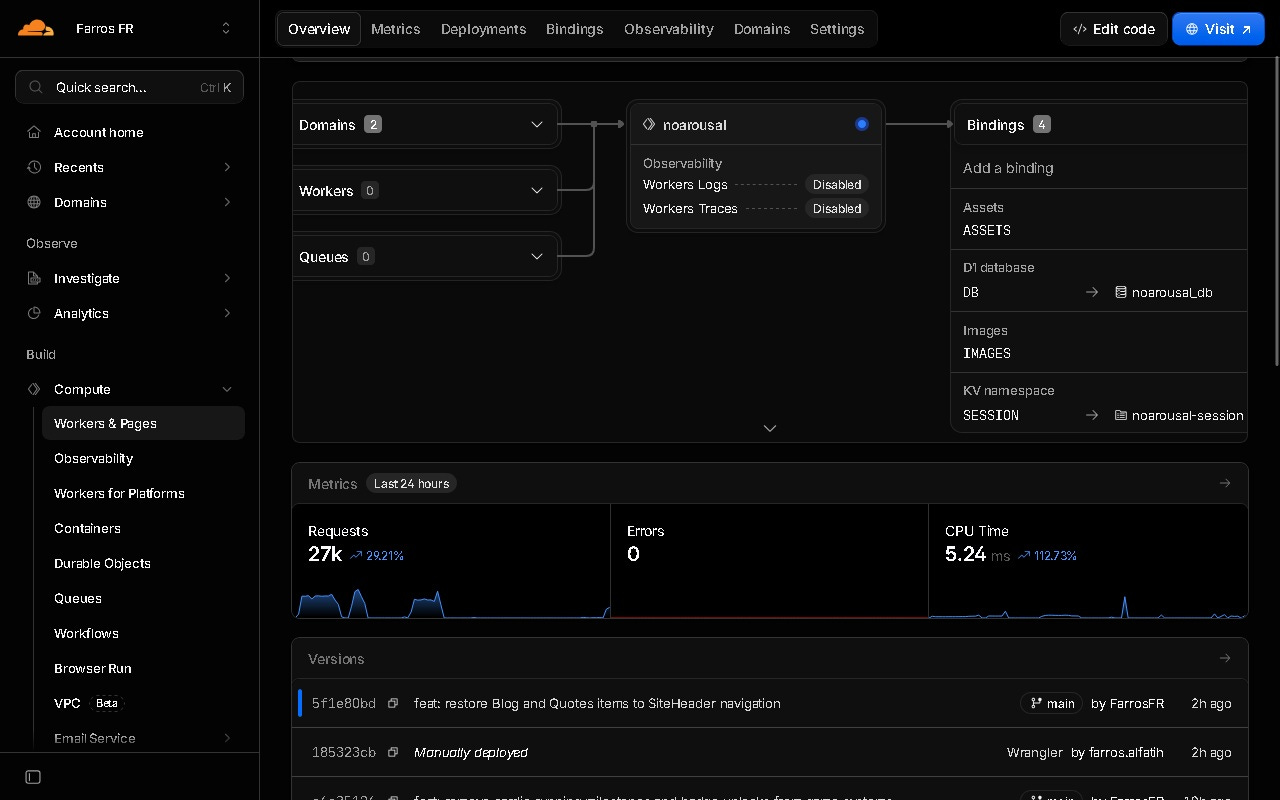The image size is (1280, 800).
Task: Open the top Domains tab
Action: click(x=762, y=29)
